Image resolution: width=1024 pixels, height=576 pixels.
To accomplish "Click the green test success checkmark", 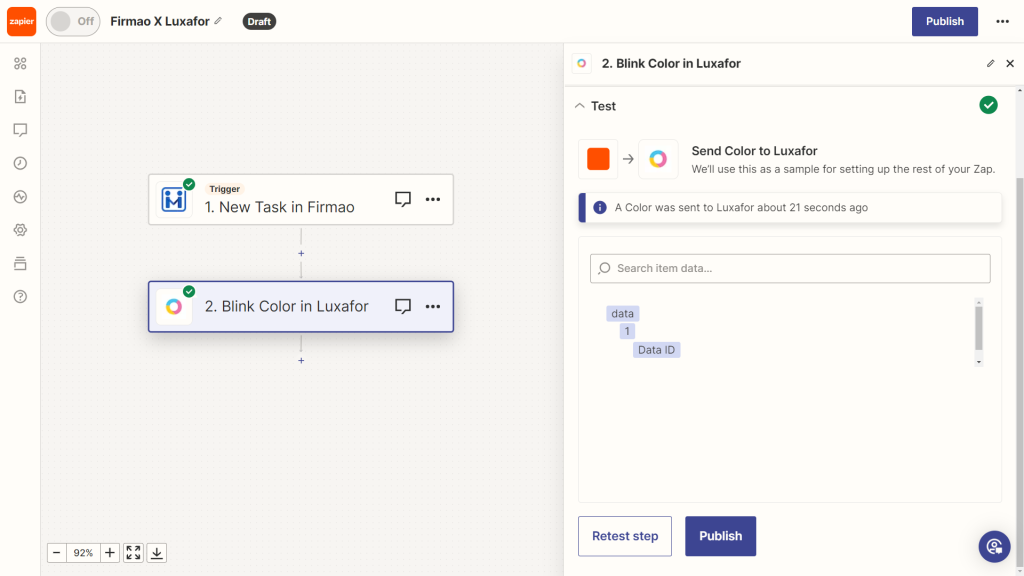I will pos(988,104).
